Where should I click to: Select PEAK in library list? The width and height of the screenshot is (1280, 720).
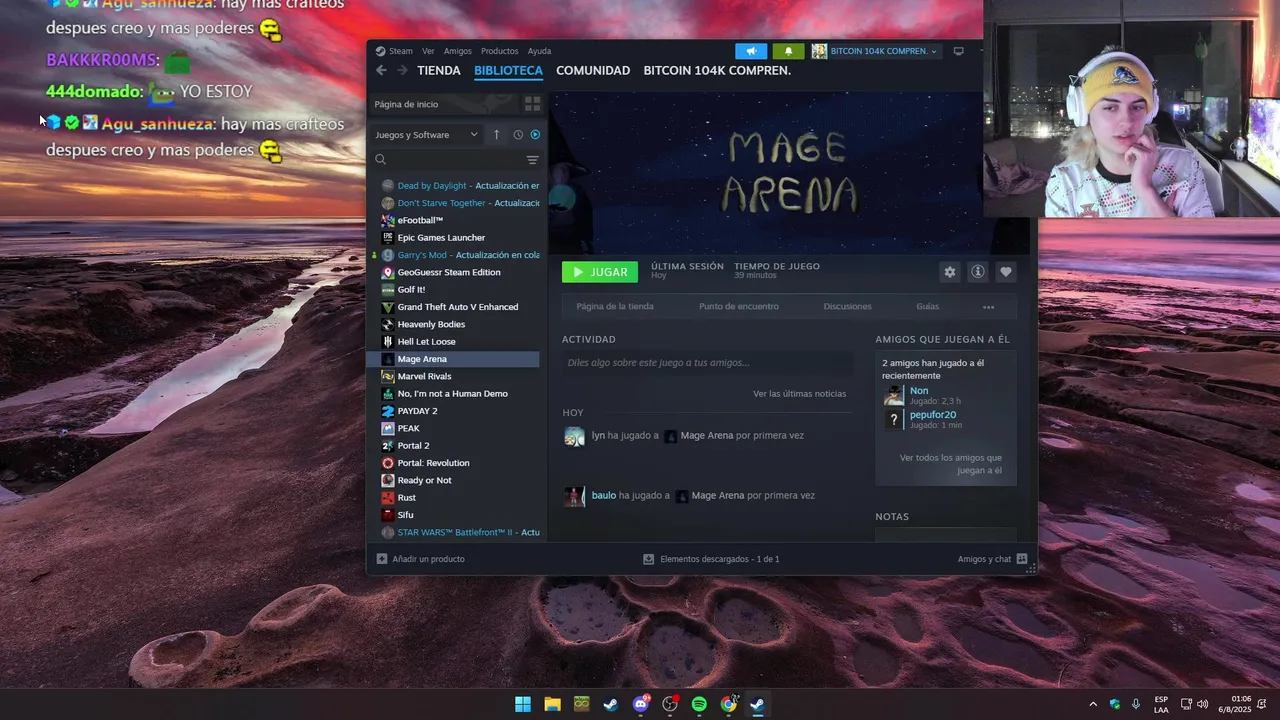pos(460,428)
